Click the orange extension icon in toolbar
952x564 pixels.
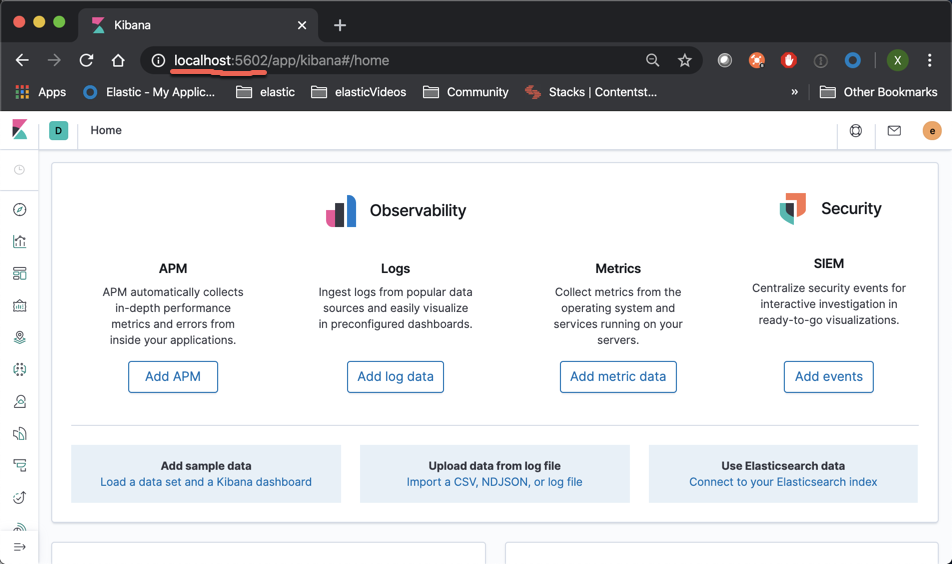(756, 60)
